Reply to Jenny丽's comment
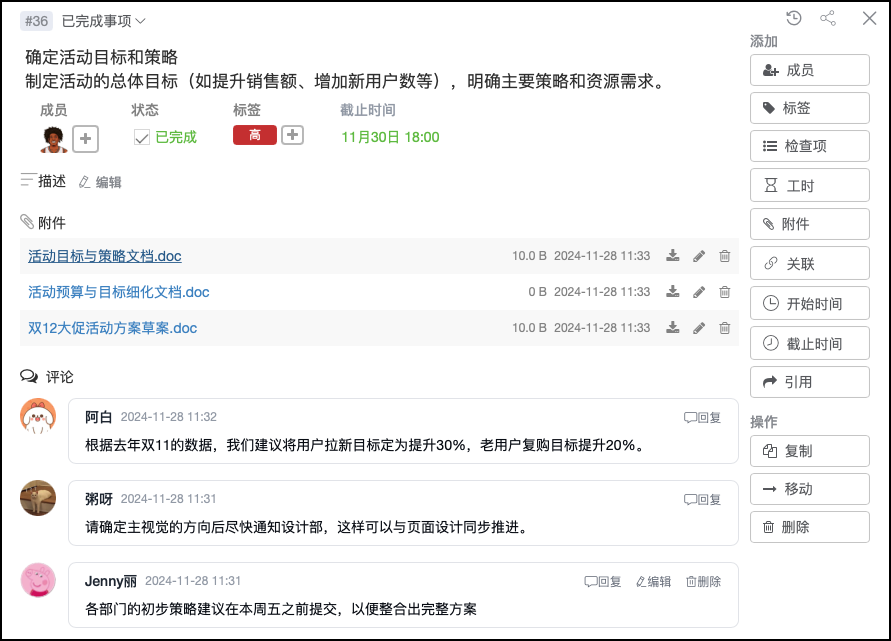 pos(603,581)
